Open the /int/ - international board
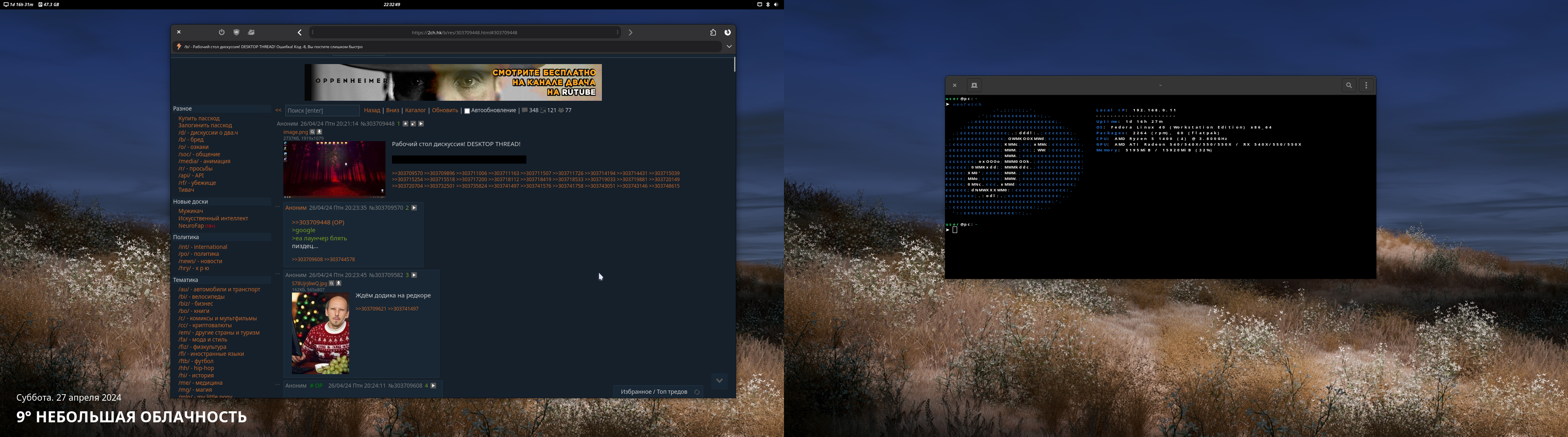The width and height of the screenshot is (1568, 437). (203, 246)
